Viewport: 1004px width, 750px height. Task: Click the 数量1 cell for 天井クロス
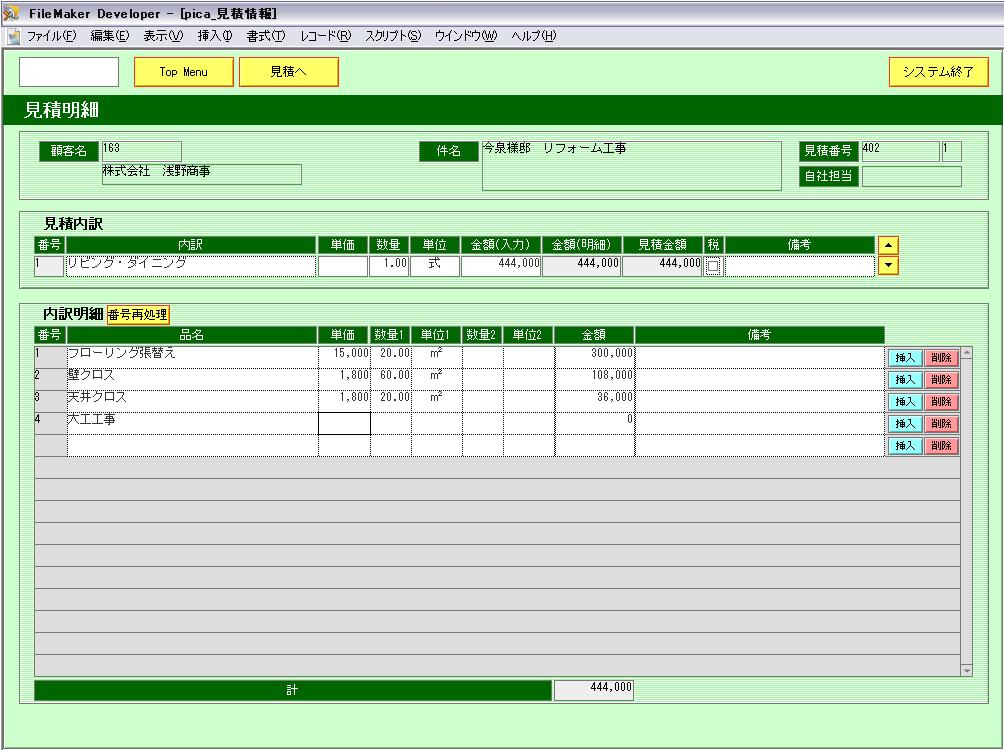[x=391, y=401]
